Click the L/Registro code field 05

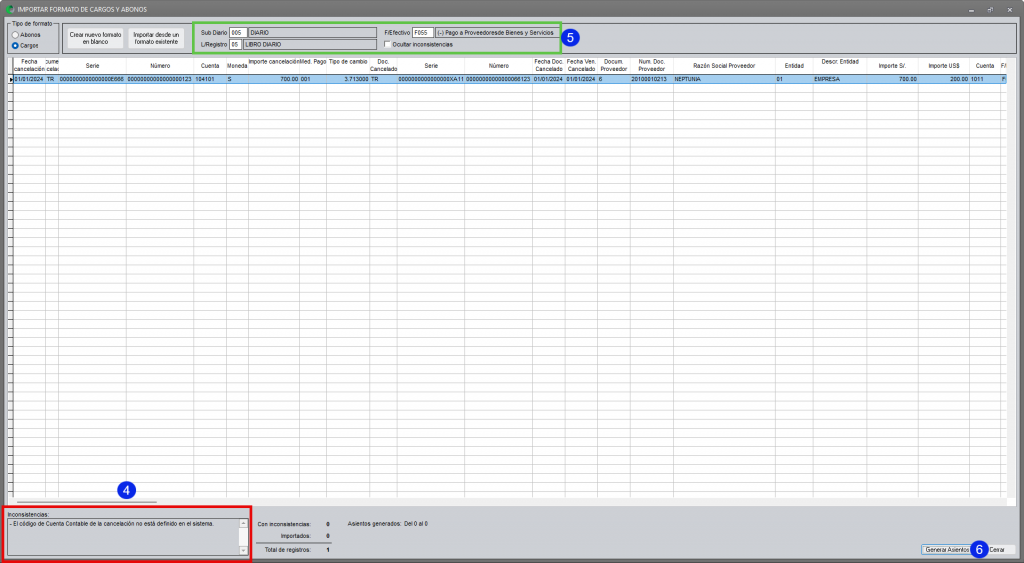coord(235,44)
